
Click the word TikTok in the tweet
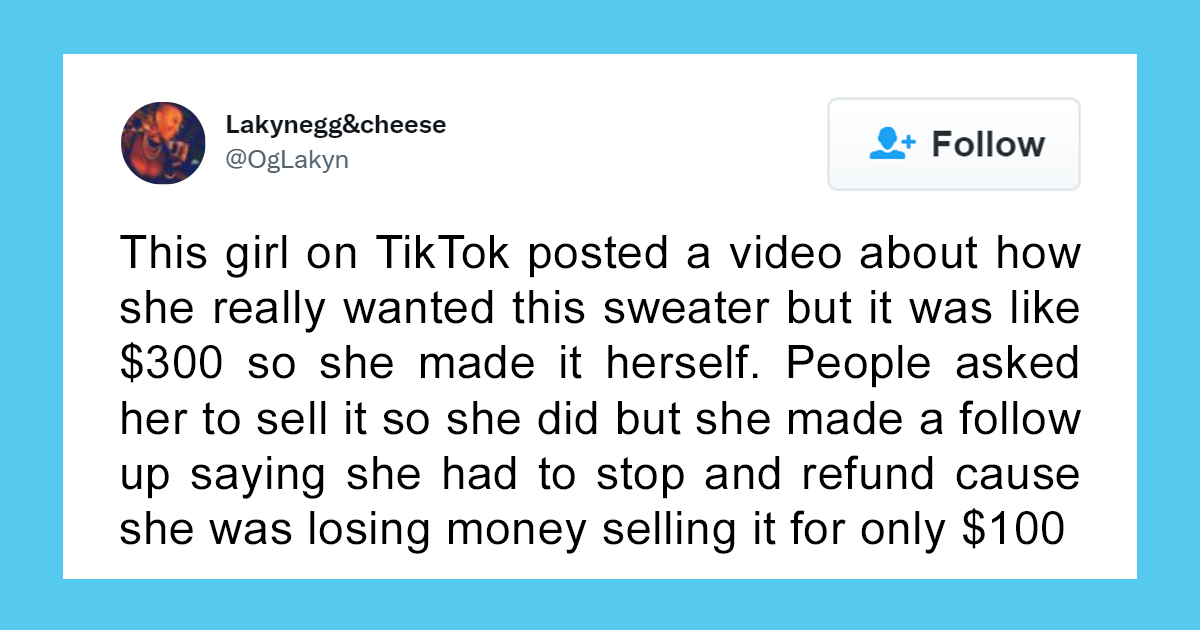[443, 254]
